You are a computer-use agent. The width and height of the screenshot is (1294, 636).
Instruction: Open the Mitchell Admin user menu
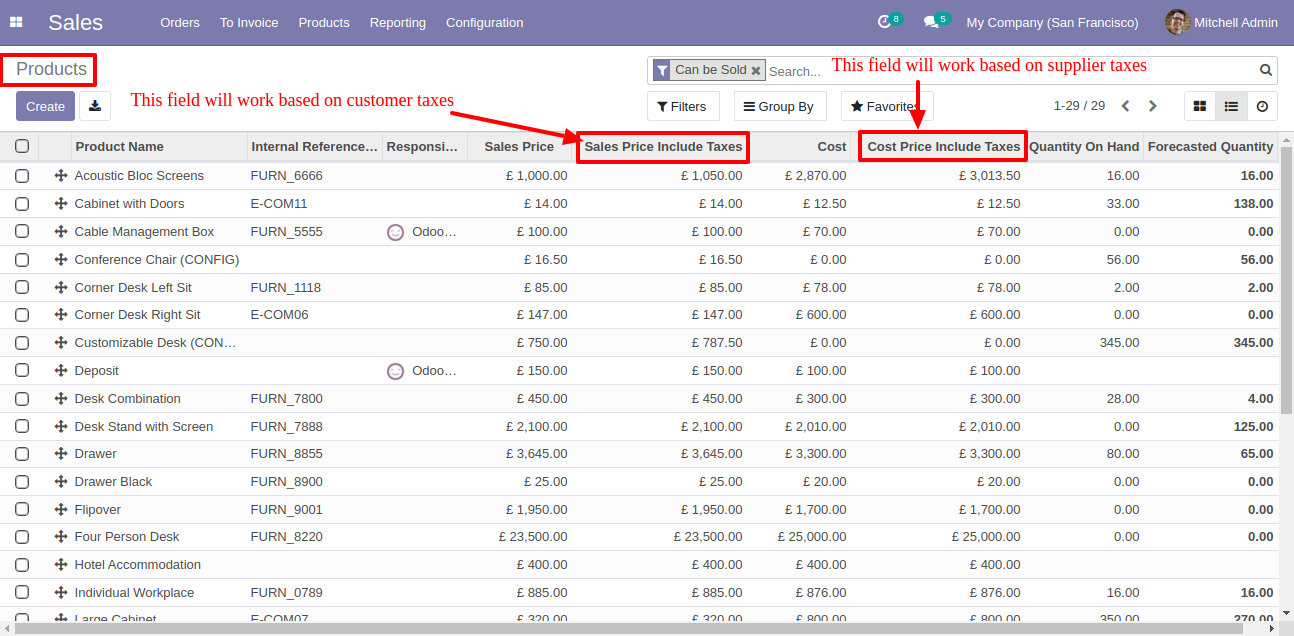1222,22
